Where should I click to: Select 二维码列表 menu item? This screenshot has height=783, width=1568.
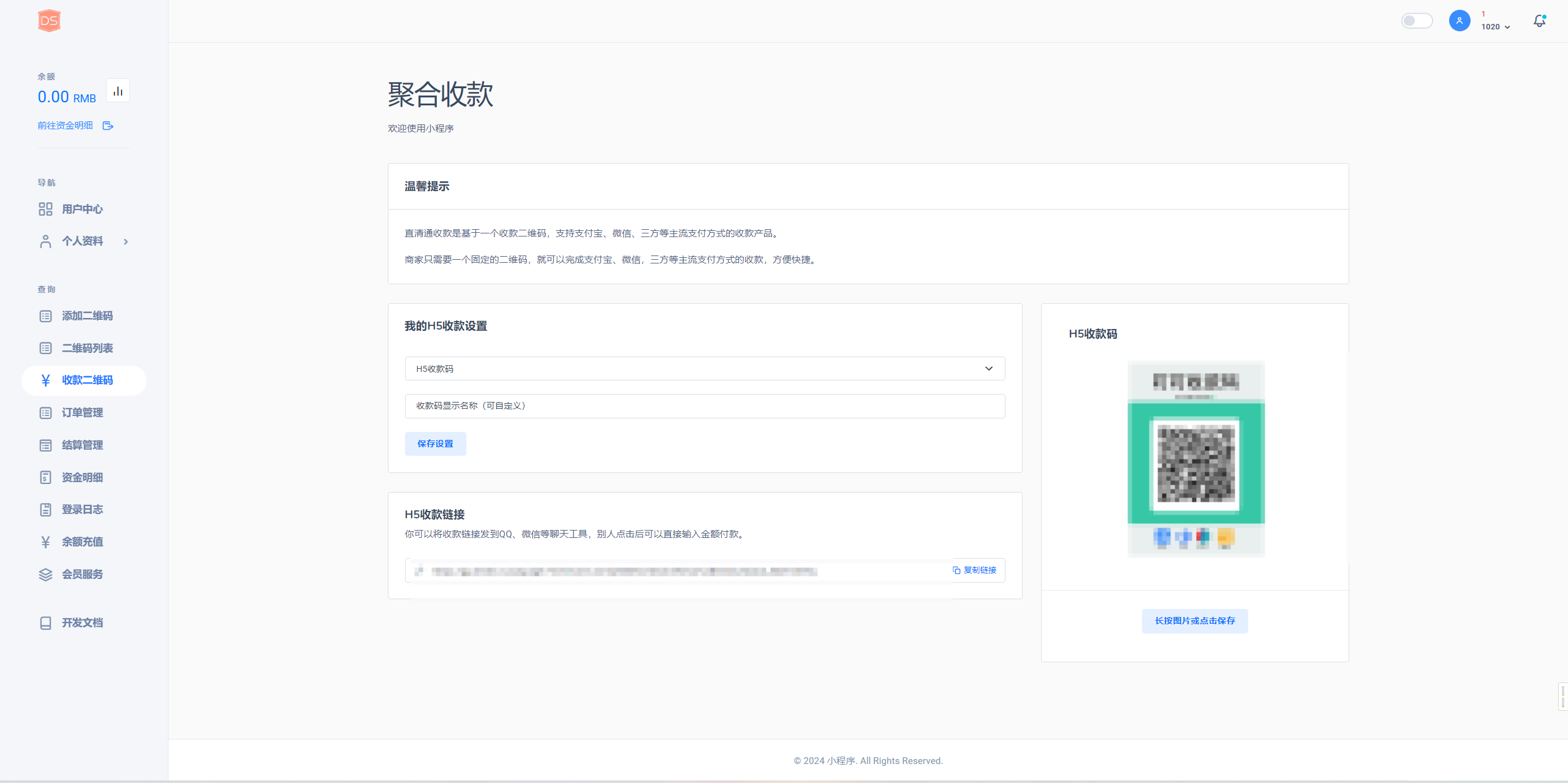87,348
